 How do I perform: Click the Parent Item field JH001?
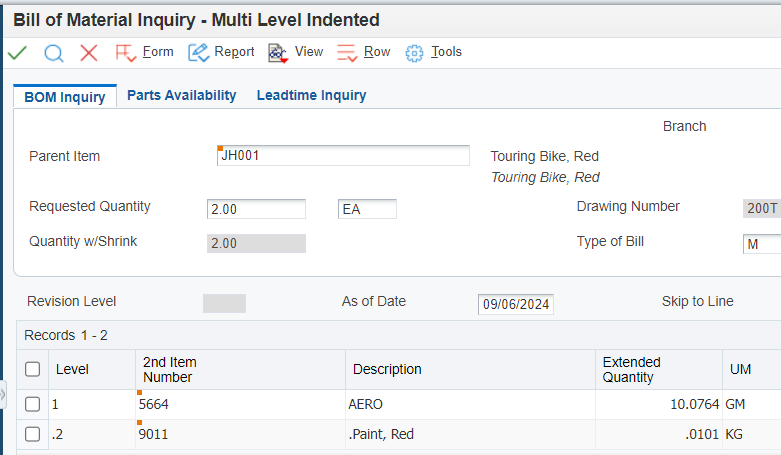(x=343, y=155)
